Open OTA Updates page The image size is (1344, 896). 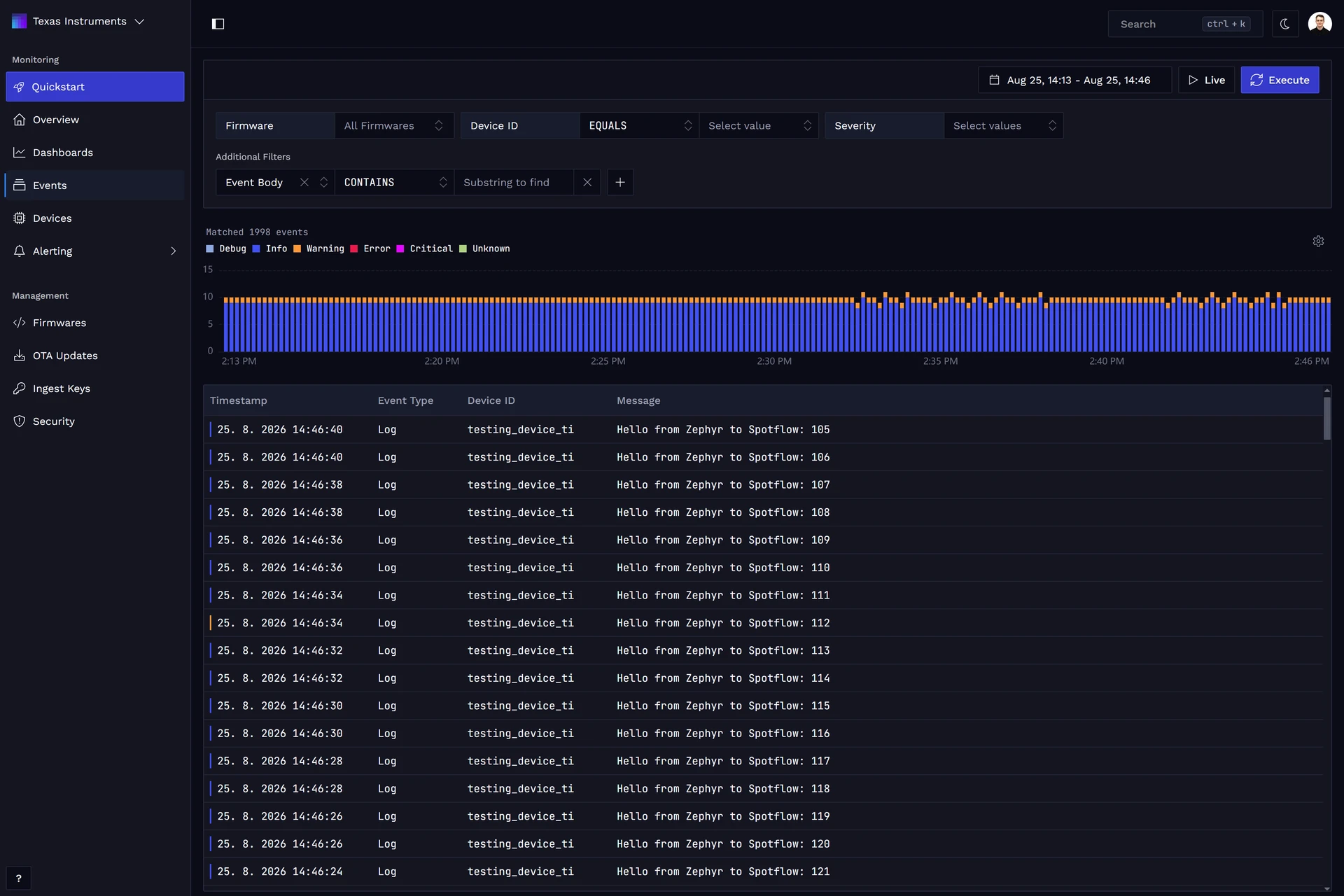tap(95, 356)
